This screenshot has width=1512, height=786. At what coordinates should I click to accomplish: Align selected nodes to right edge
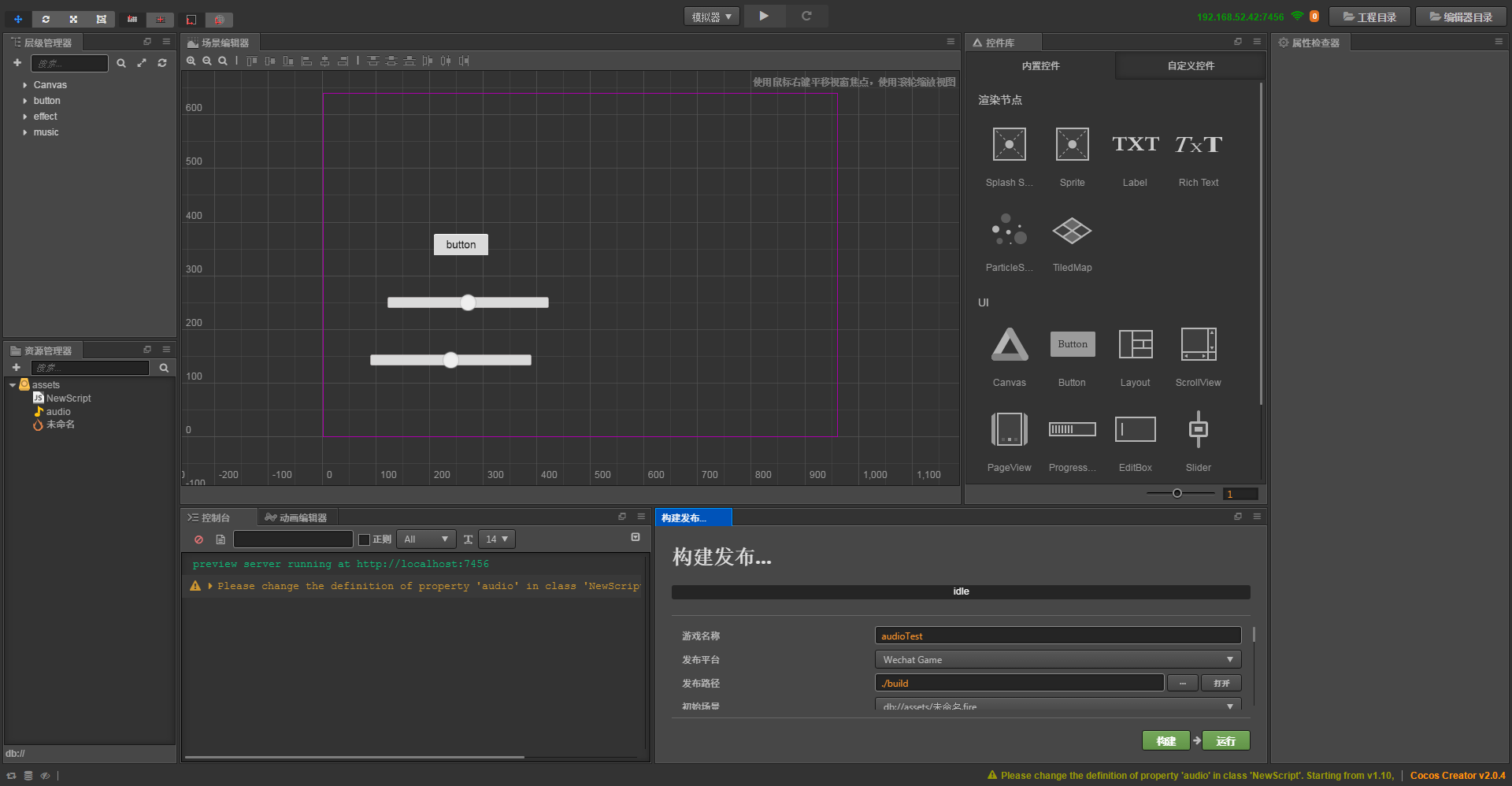[343, 61]
